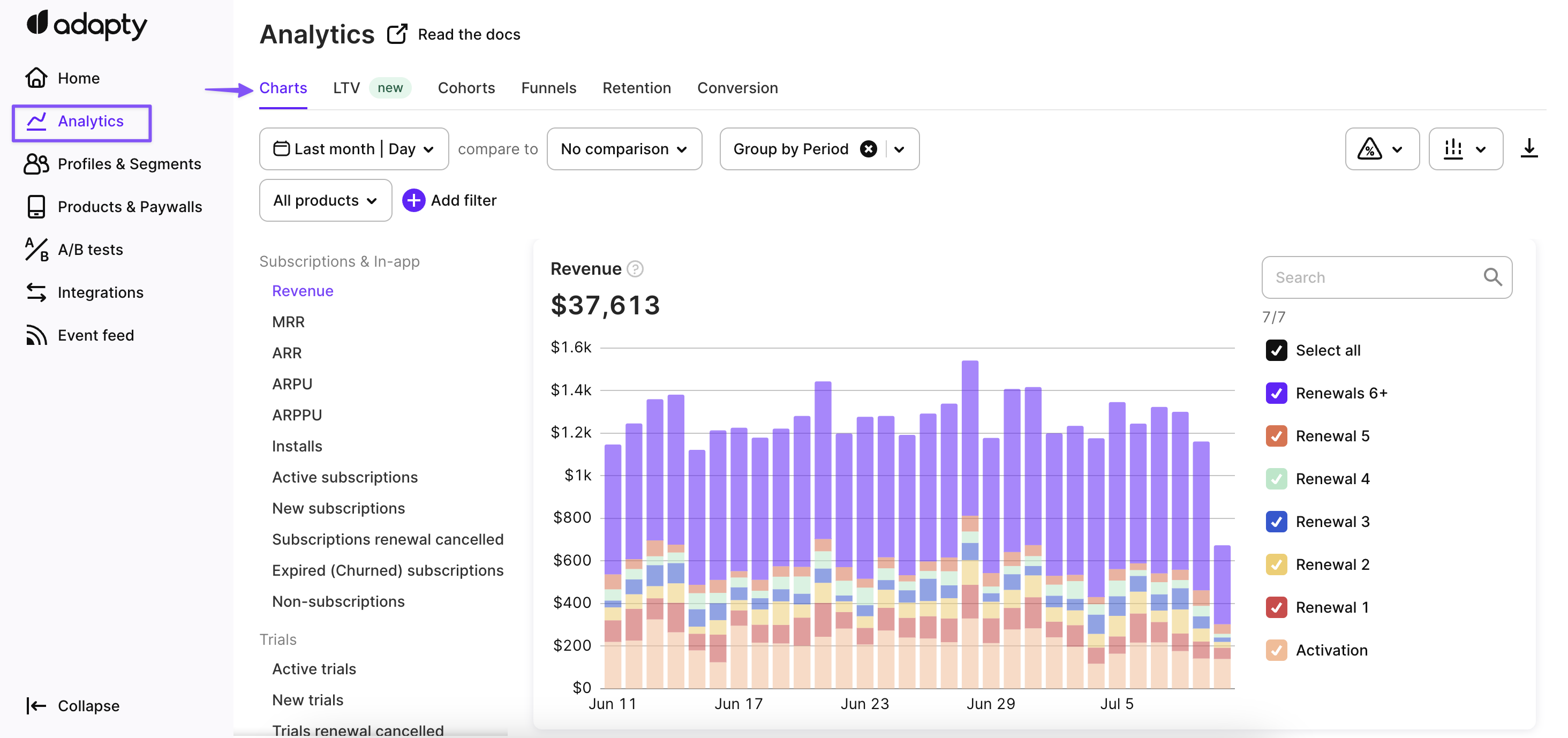Switch to the Cohorts tab

[x=466, y=88]
